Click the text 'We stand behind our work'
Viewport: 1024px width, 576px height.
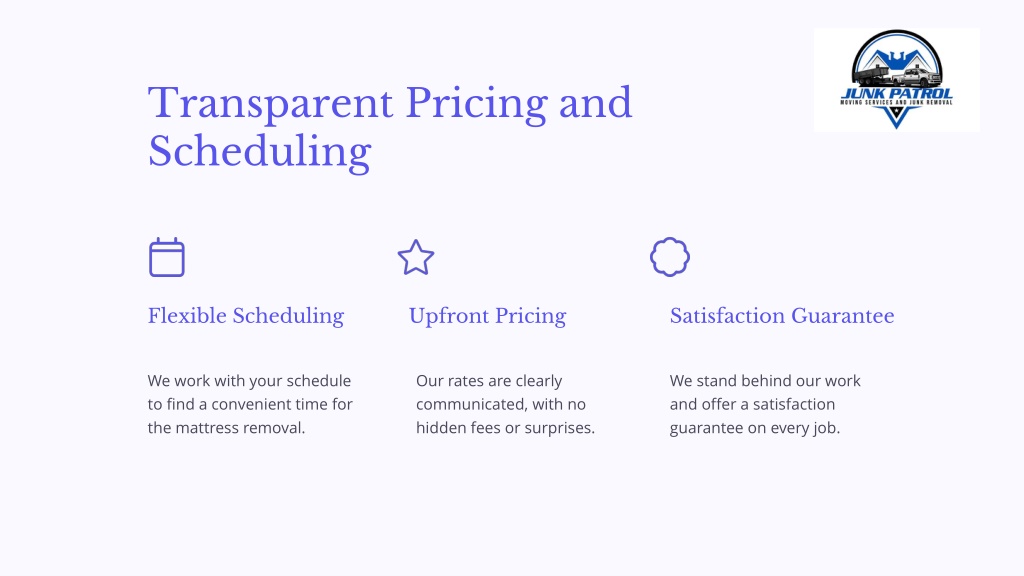pos(765,381)
